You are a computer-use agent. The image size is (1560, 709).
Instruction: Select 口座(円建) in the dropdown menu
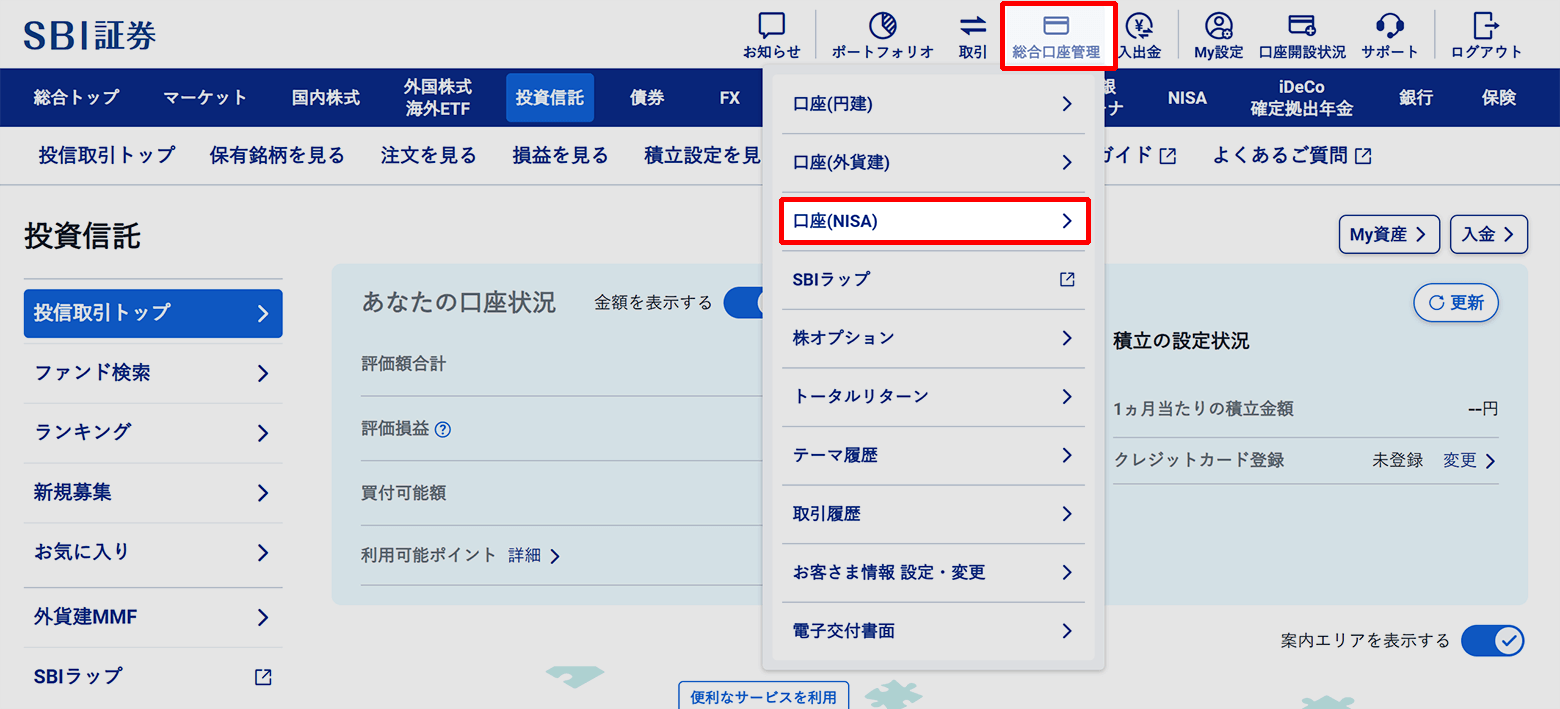pos(933,104)
